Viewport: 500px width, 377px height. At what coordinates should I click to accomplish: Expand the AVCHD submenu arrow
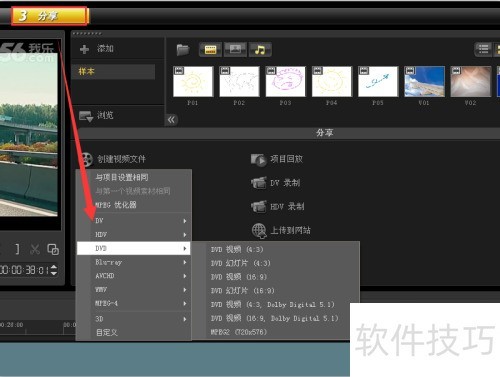pos(185,276)
